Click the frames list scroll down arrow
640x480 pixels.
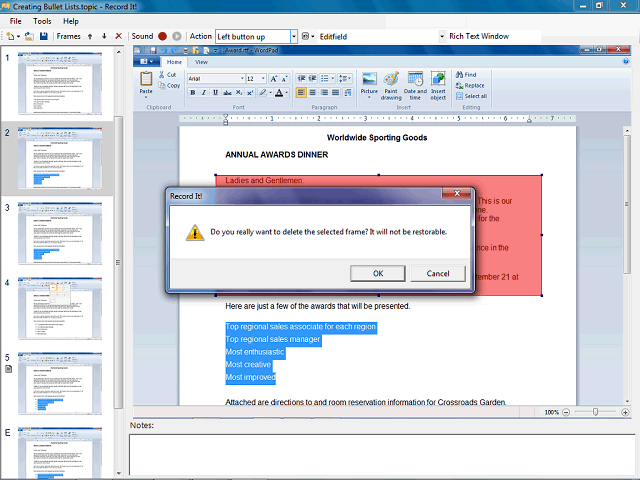[x=118, y=473]
